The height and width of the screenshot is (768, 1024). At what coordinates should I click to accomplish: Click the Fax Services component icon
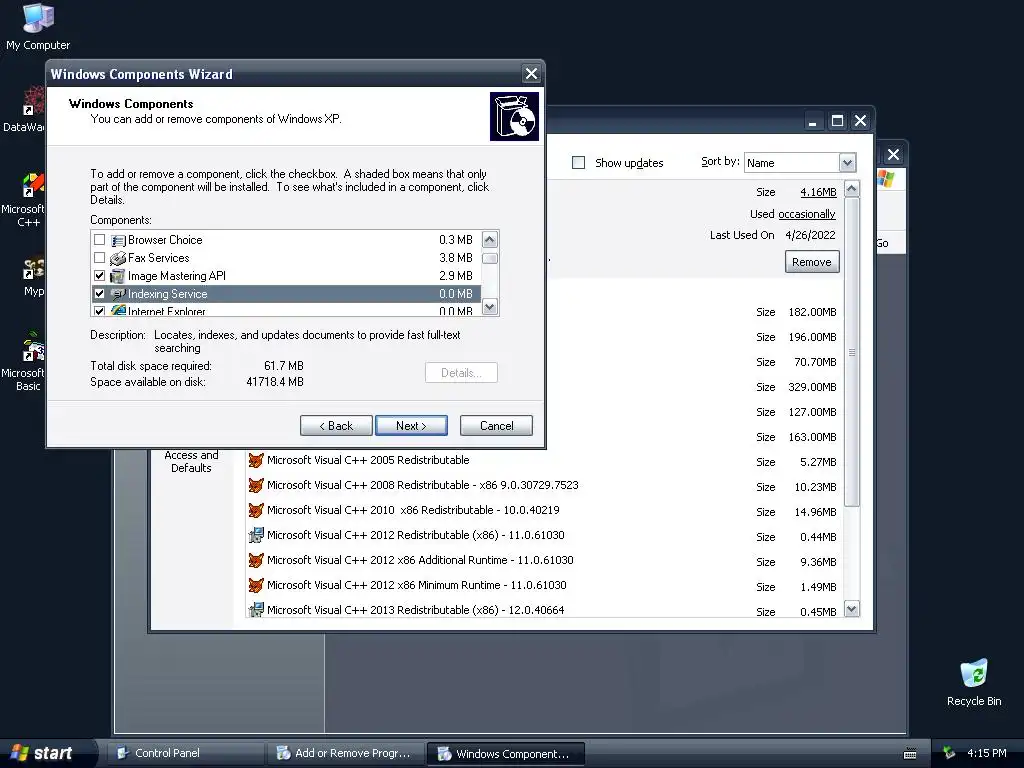118,258
